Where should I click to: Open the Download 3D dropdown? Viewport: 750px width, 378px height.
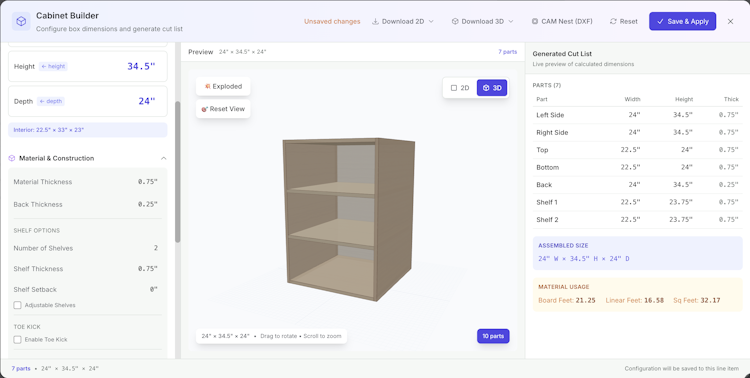(x=482, y=22)
